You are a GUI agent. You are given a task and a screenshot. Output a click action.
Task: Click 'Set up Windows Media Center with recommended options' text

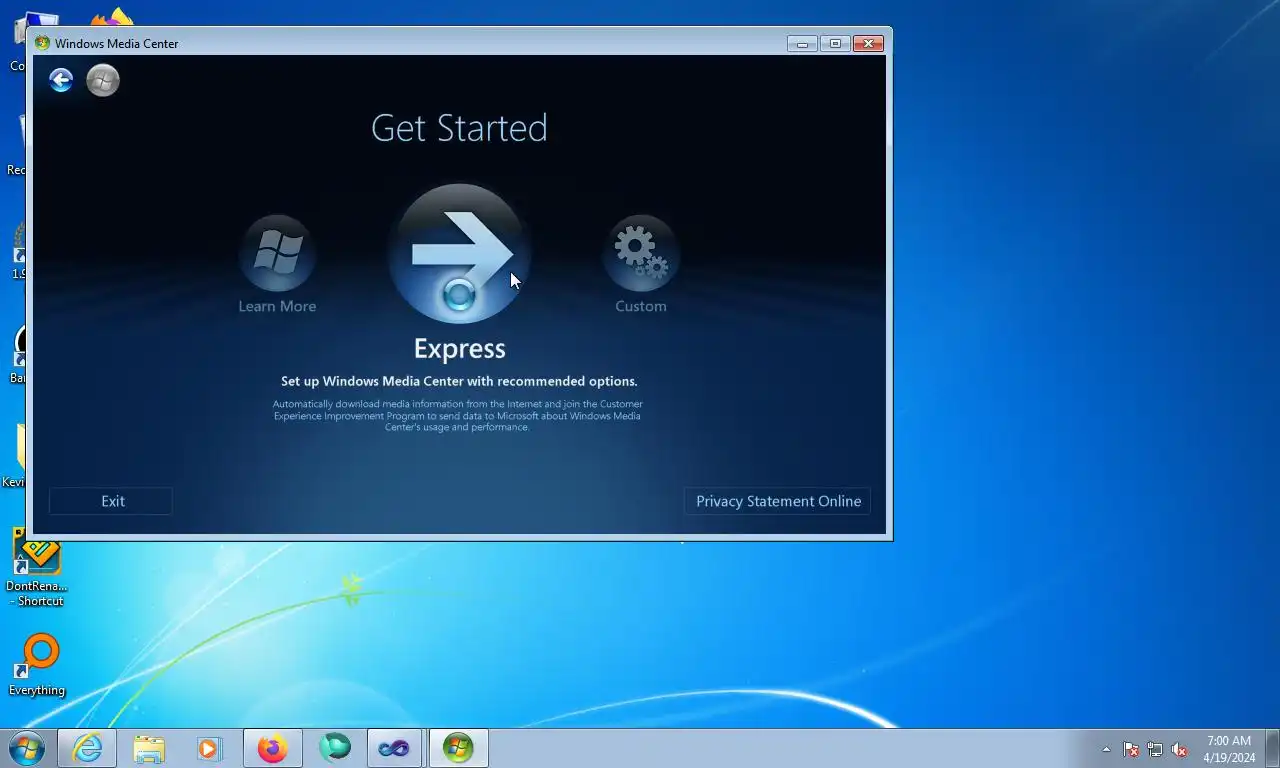pyautogui.click(x=459, y=381)
